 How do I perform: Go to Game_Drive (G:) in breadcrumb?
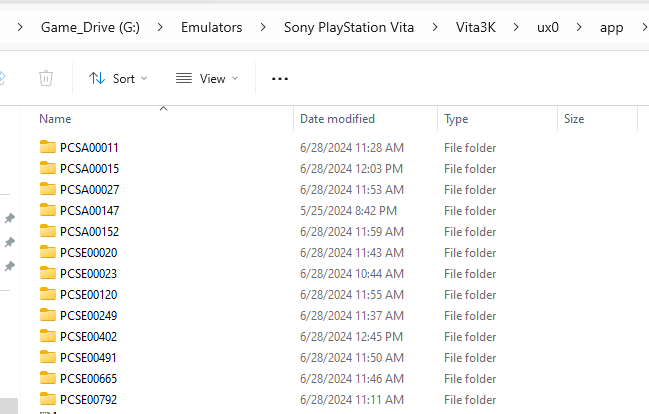click(x=90, y=27)
